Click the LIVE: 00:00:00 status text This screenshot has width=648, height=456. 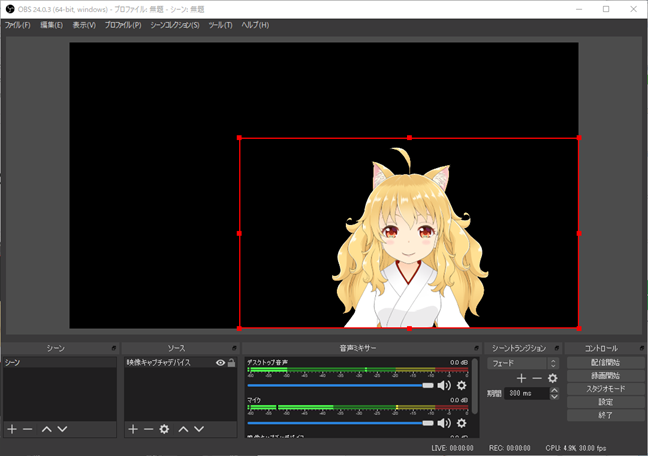[452, 448]
